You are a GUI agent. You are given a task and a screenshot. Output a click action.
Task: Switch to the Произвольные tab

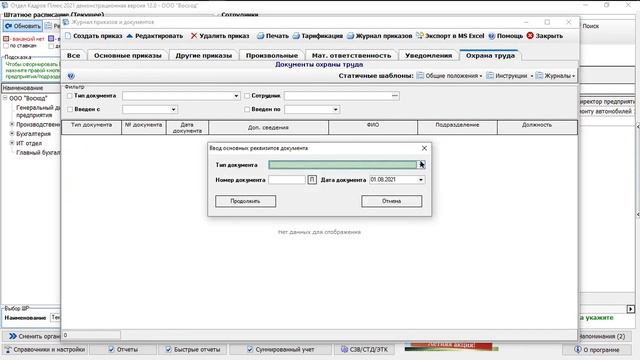[272, 56]
